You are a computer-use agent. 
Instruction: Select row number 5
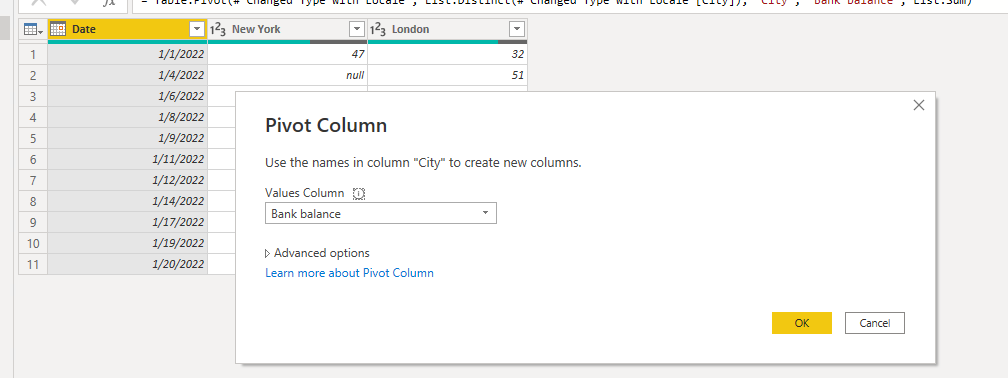click(x=33, y=138)
